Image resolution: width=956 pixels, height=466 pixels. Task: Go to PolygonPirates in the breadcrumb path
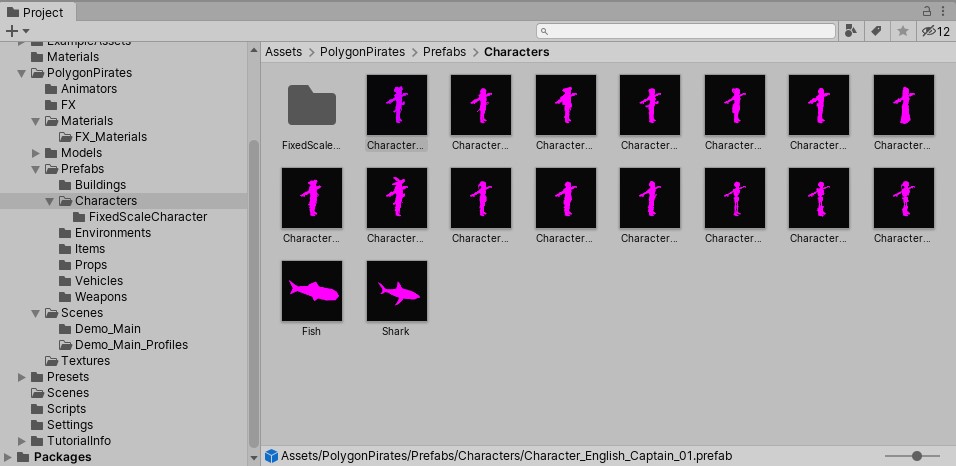[x=362, y=52]
